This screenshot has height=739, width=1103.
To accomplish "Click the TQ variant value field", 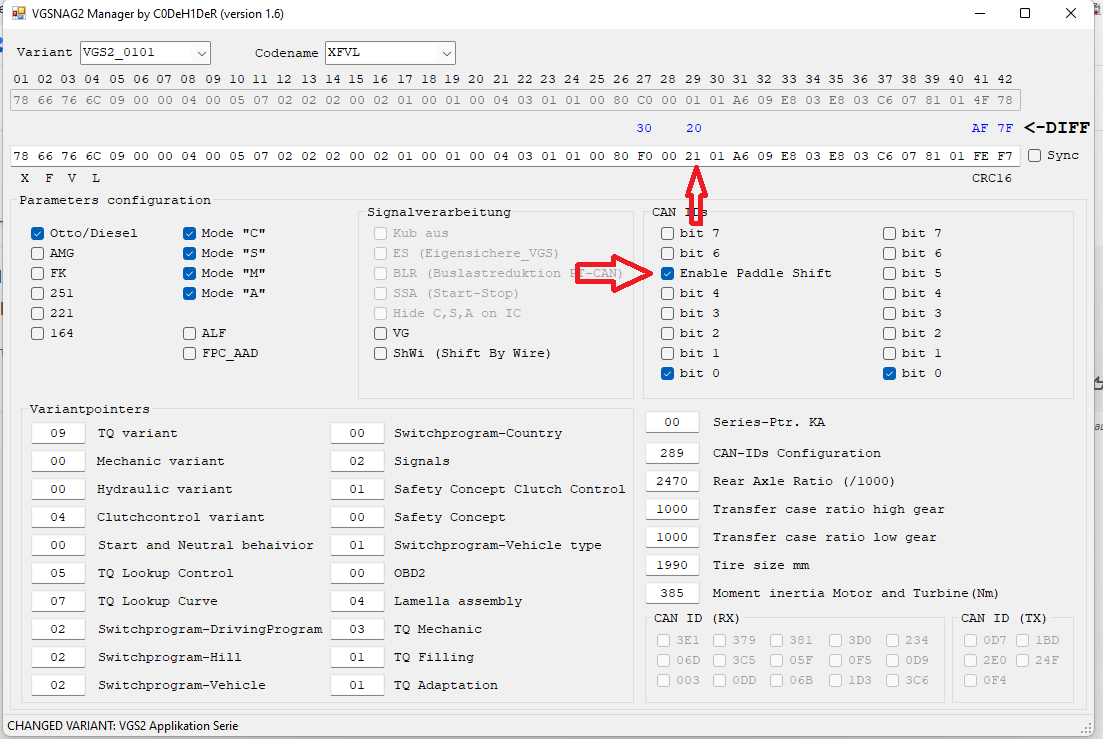I will pos(57,433).
